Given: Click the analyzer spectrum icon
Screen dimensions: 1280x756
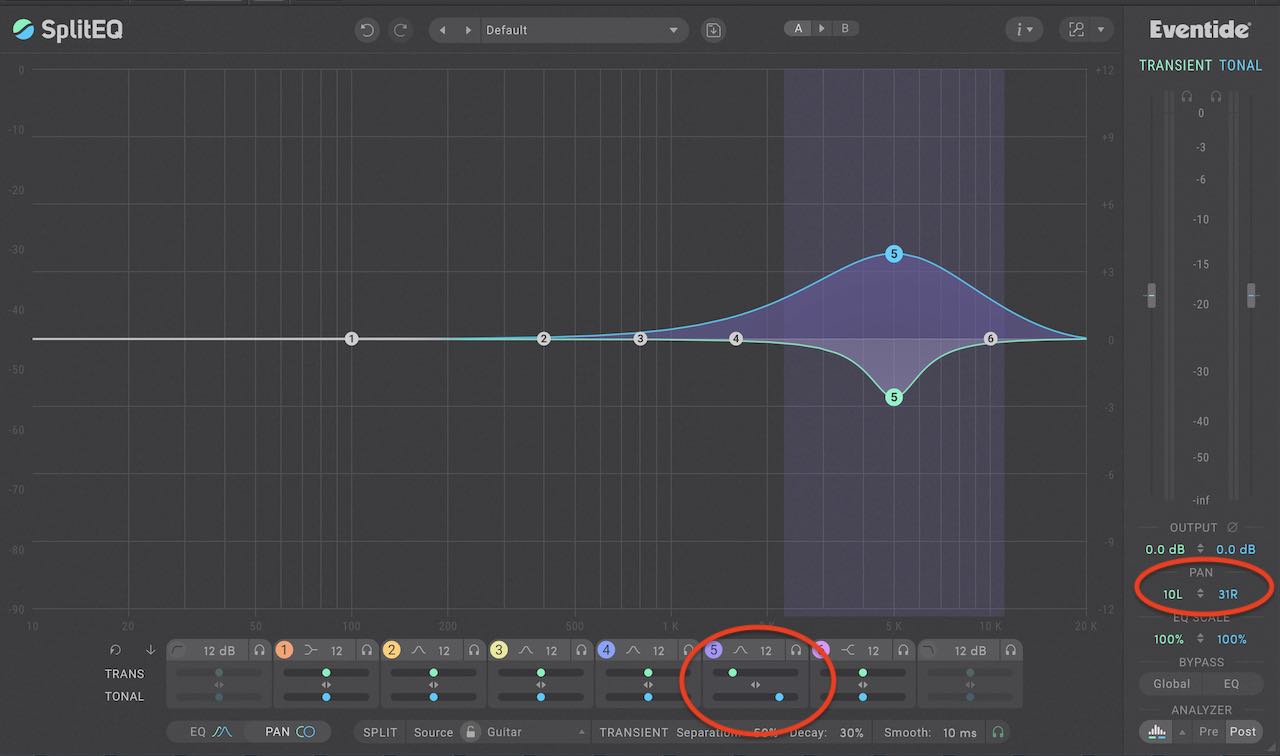Looking at the screenshot, I should 1156,732.
